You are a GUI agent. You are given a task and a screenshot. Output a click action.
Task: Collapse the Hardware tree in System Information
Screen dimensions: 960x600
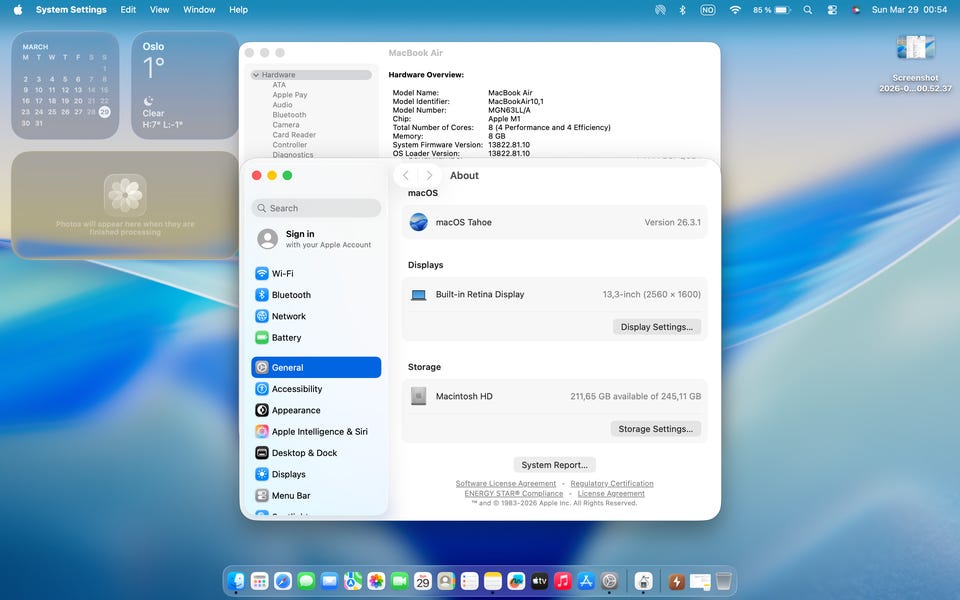[256, 75]
